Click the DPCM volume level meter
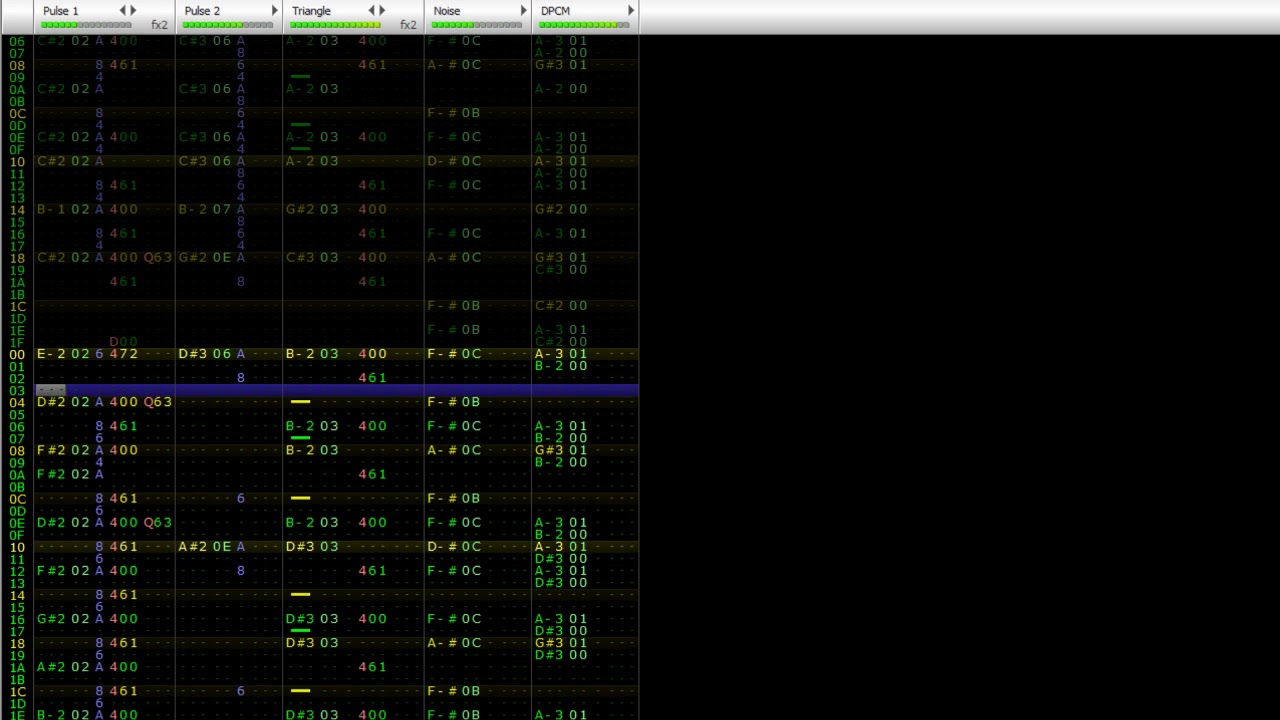The image size is (1280, 720). pos(584,25)
